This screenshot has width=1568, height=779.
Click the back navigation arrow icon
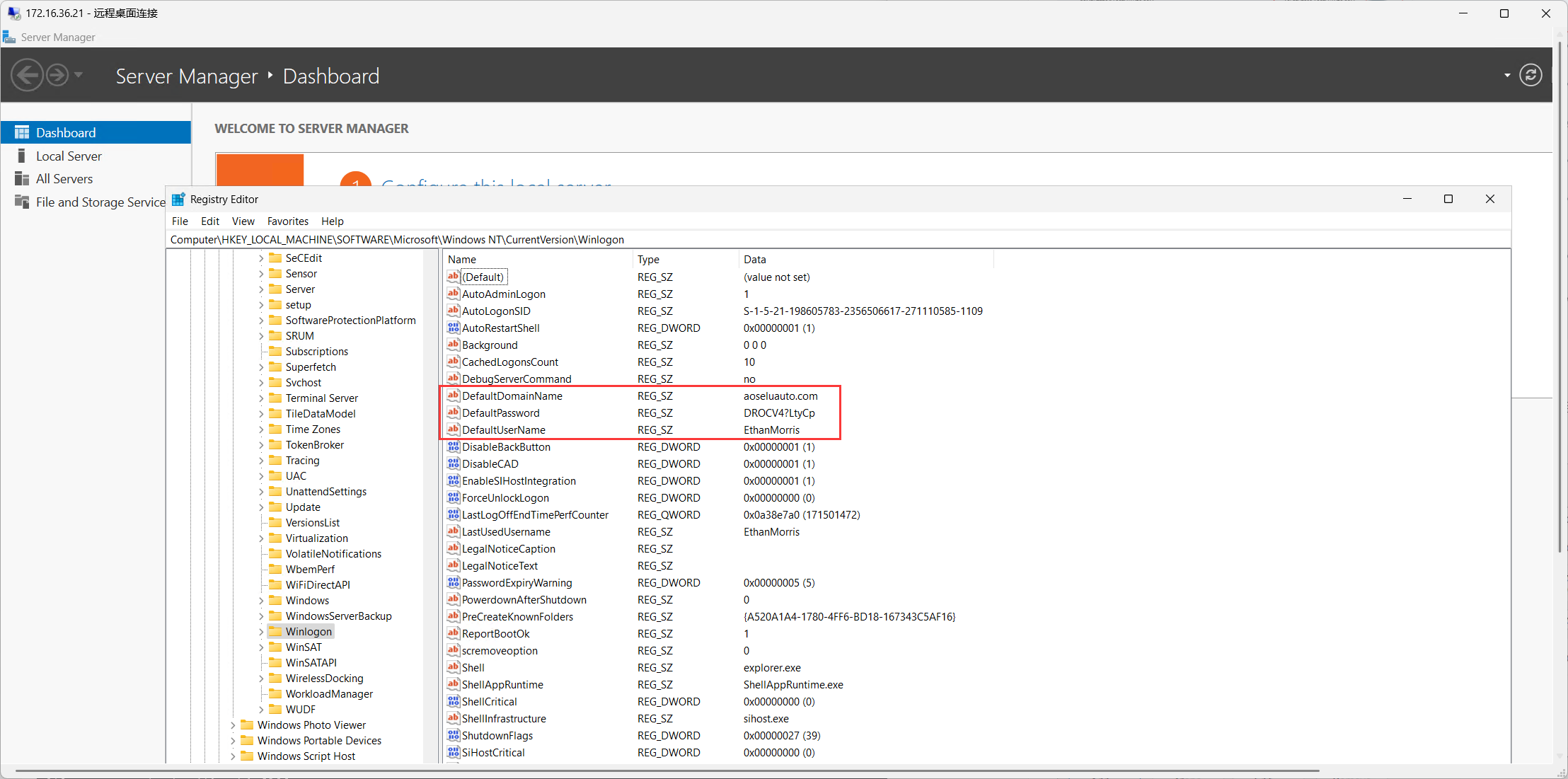28,75
